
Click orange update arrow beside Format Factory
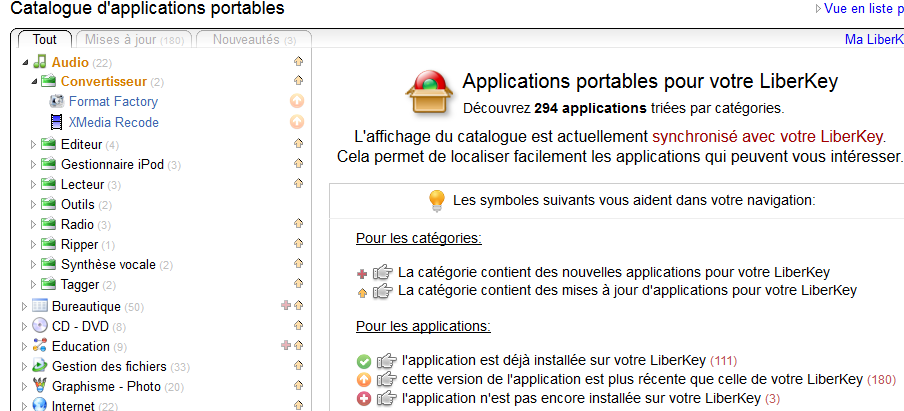(x=296, y=102)
